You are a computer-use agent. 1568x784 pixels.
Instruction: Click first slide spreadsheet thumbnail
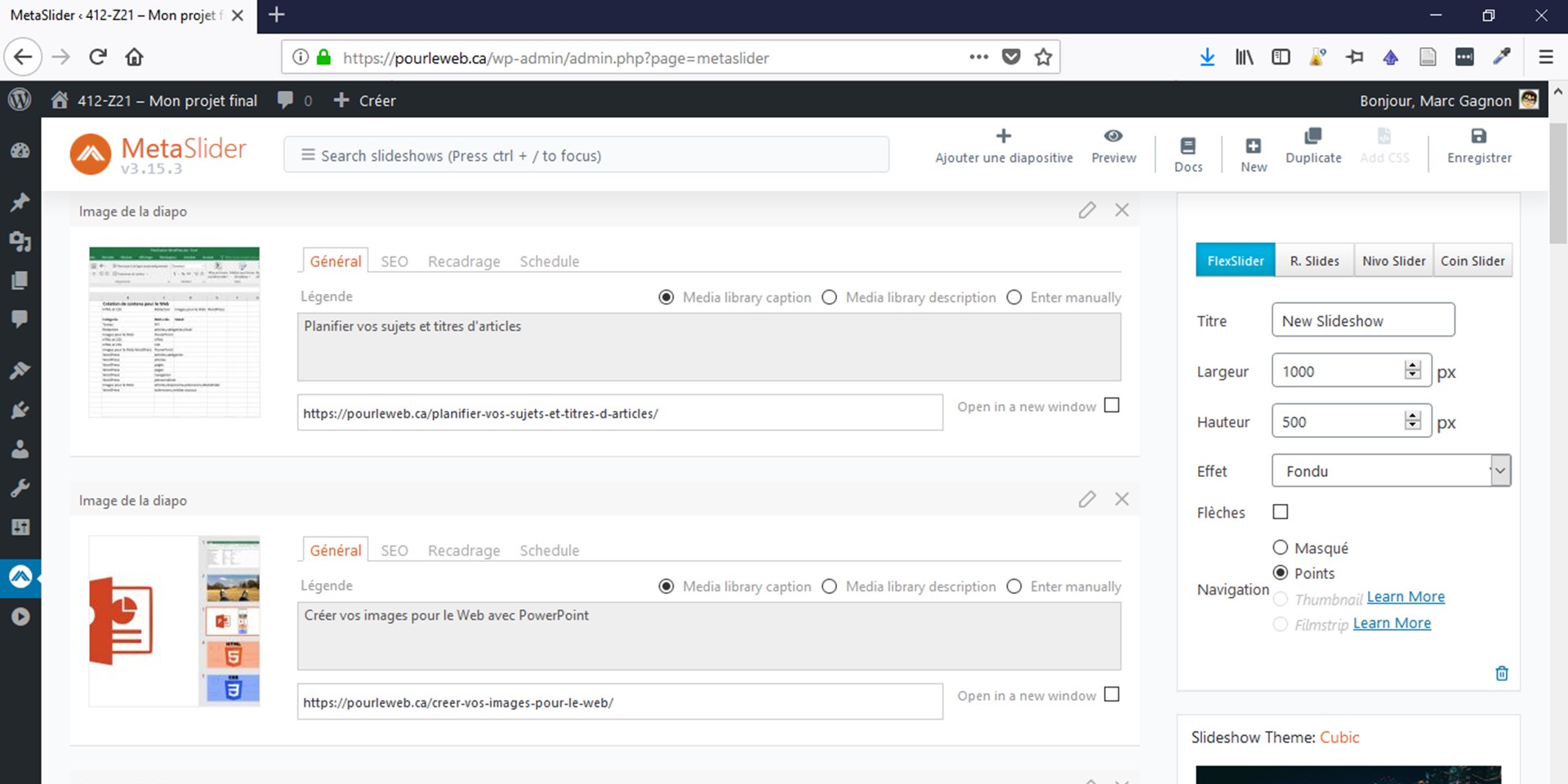tap(174, 332)
